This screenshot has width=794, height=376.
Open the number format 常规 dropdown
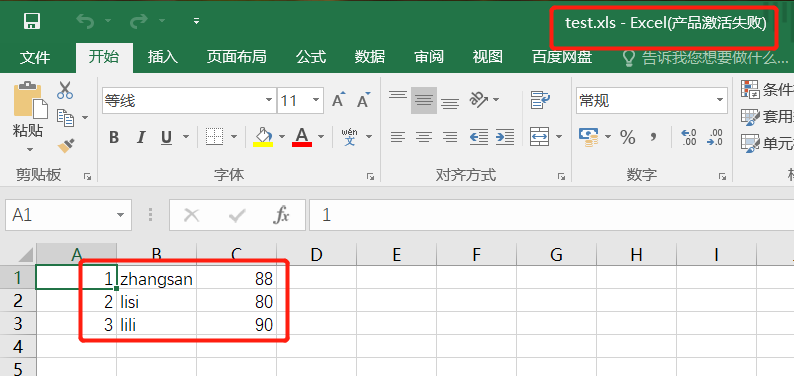pos(720,100)
